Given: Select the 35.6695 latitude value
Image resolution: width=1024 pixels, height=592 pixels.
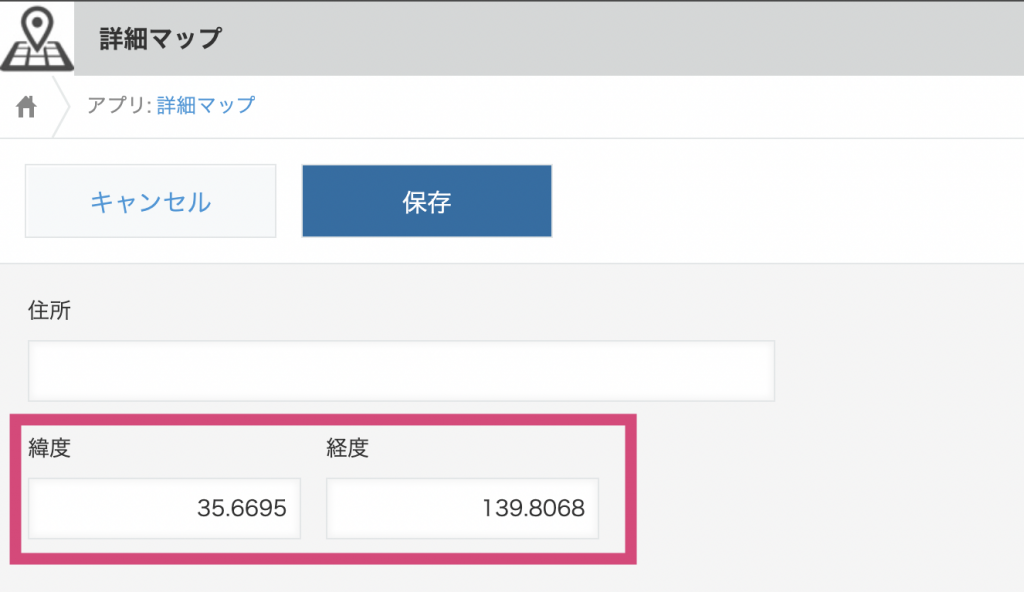Looking at the screenshot, I should (x=242, y=508).
